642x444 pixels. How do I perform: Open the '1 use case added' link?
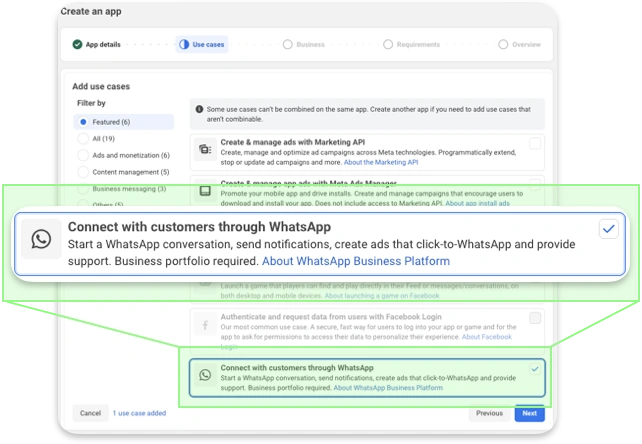139,413
